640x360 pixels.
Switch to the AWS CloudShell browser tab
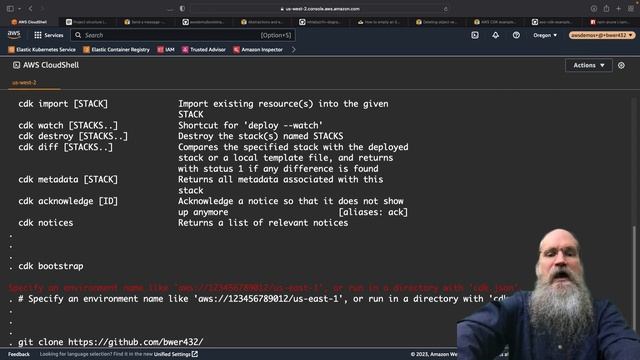[x=29, y=22]
